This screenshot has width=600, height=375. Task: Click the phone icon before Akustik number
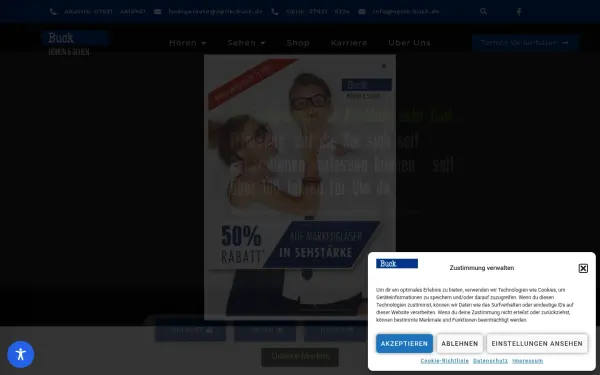point(54,11)
